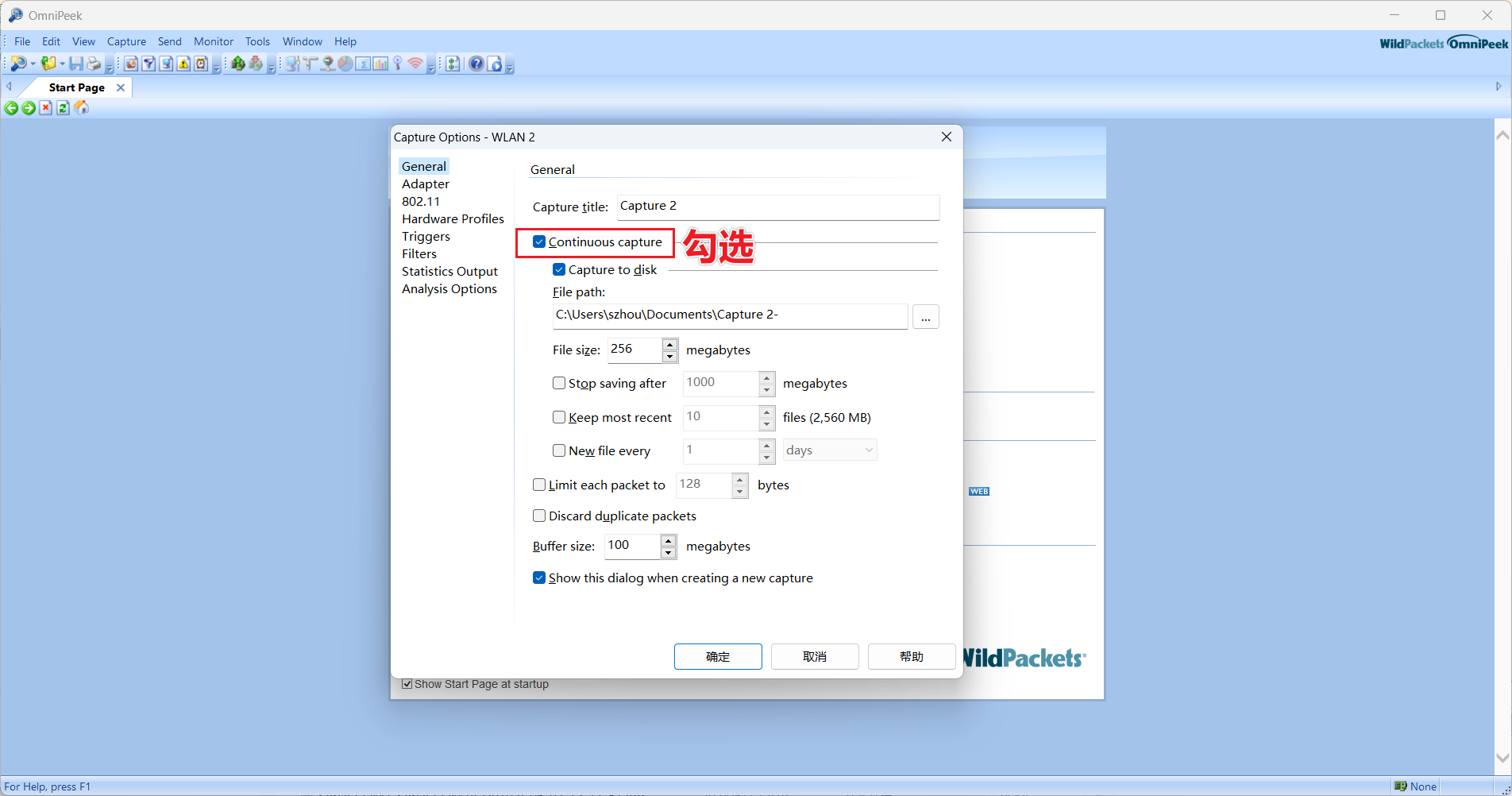Image resolution: width=1512 pixels, height=796 pixels.
Task: Click the green Back navigation arrow
Action: click(x=11, y=108)
